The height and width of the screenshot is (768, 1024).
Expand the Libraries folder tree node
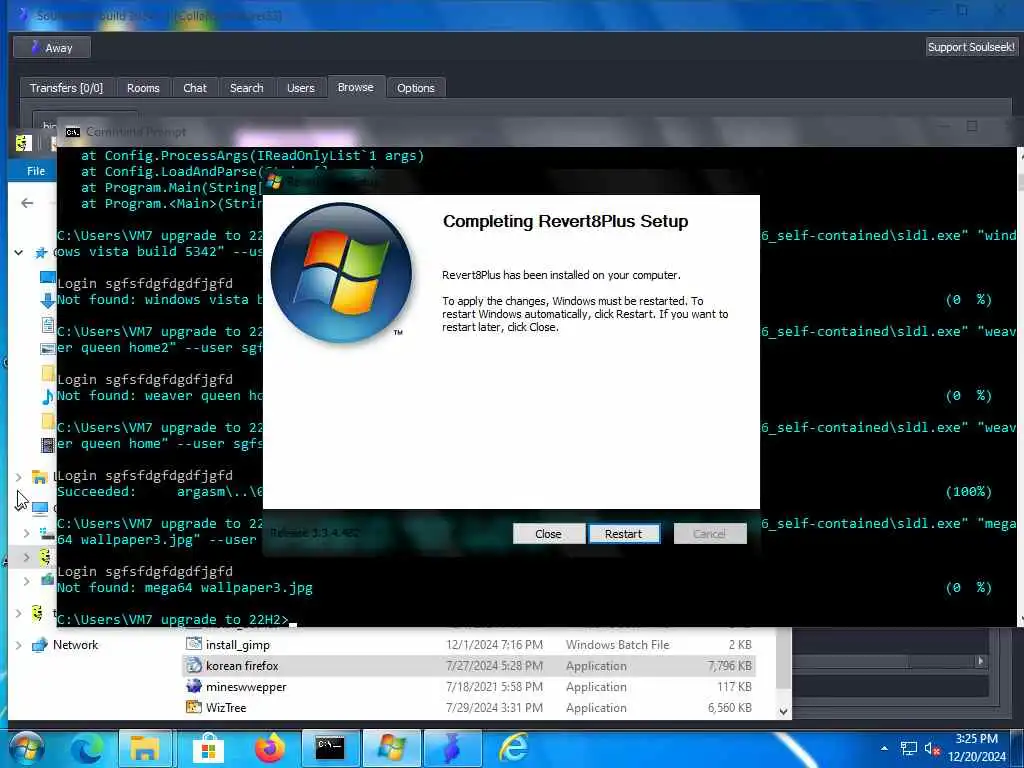(19, 477)
